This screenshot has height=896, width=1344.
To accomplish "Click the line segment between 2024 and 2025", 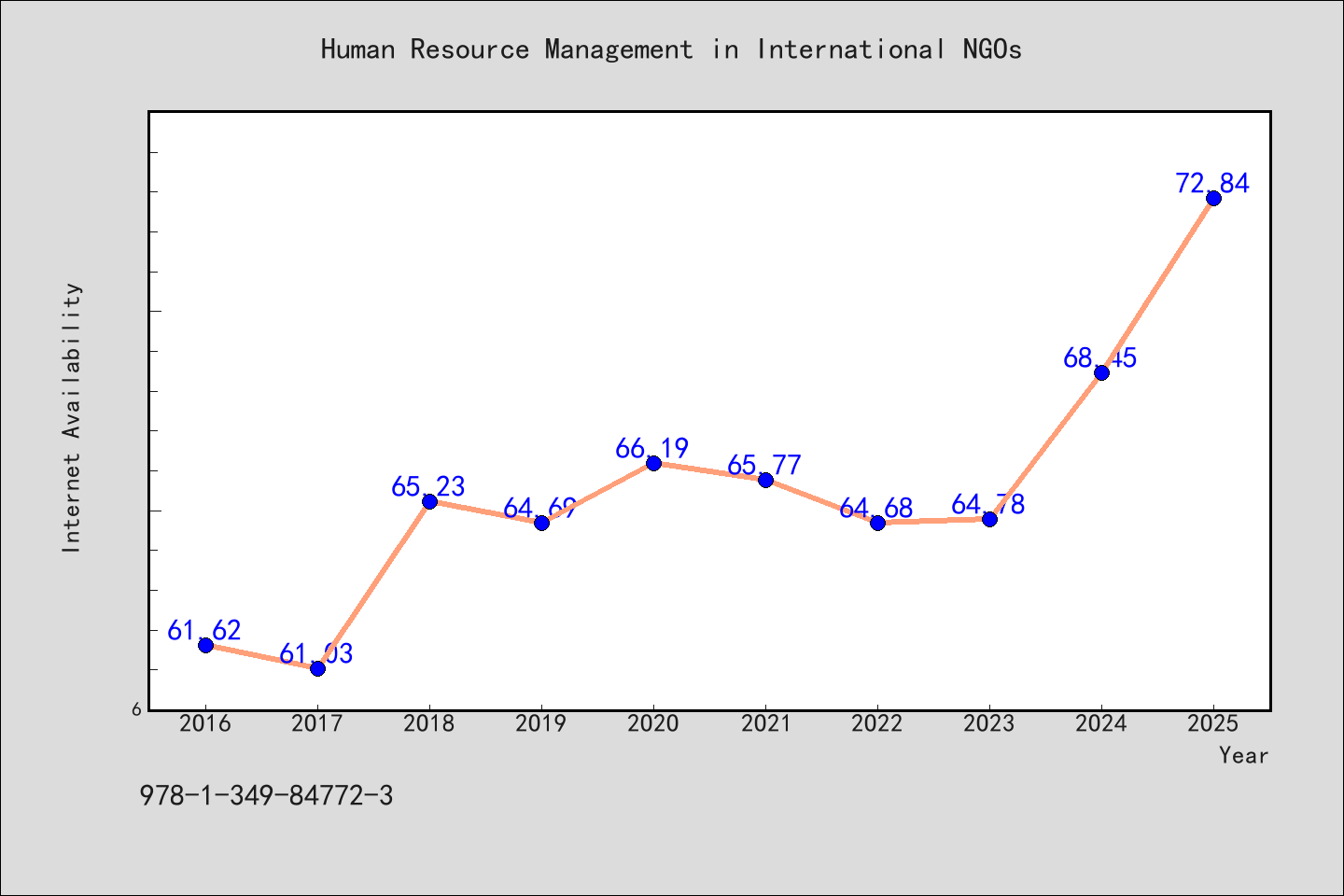I will pyautogui.click(x=1157, y=286).
